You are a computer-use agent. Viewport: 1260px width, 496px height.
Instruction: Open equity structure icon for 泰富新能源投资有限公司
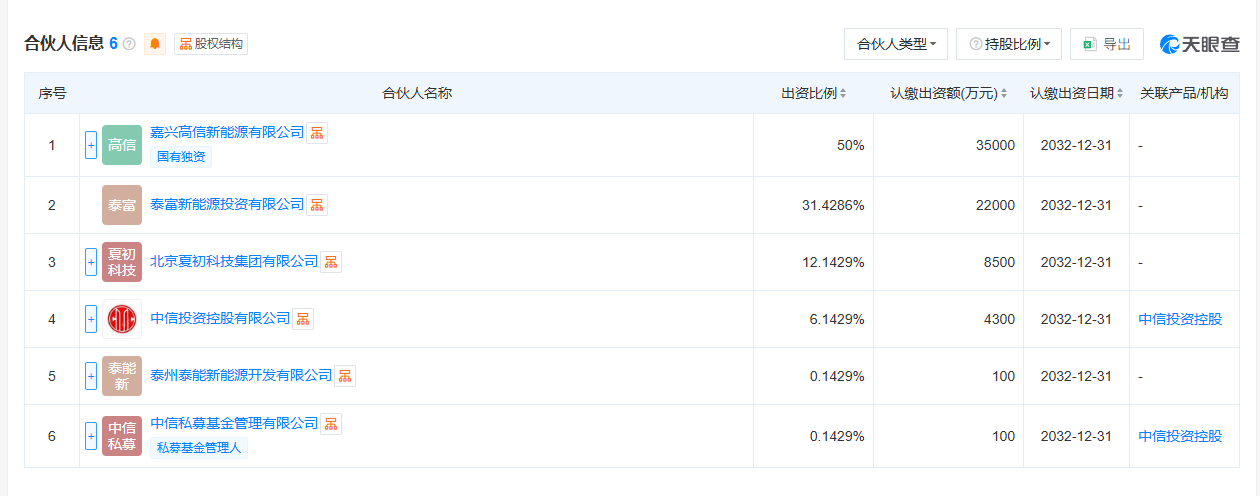pyautogui.click(x=317, y=205)
